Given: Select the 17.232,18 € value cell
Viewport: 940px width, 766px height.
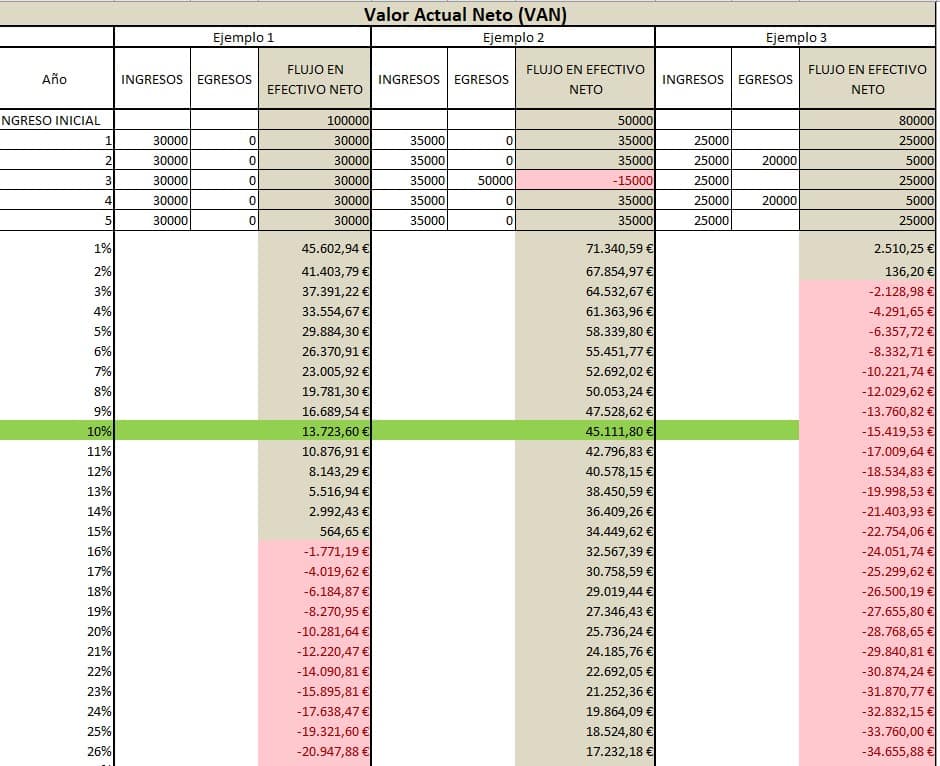Looking at the screenshot, I should [585, 751].
